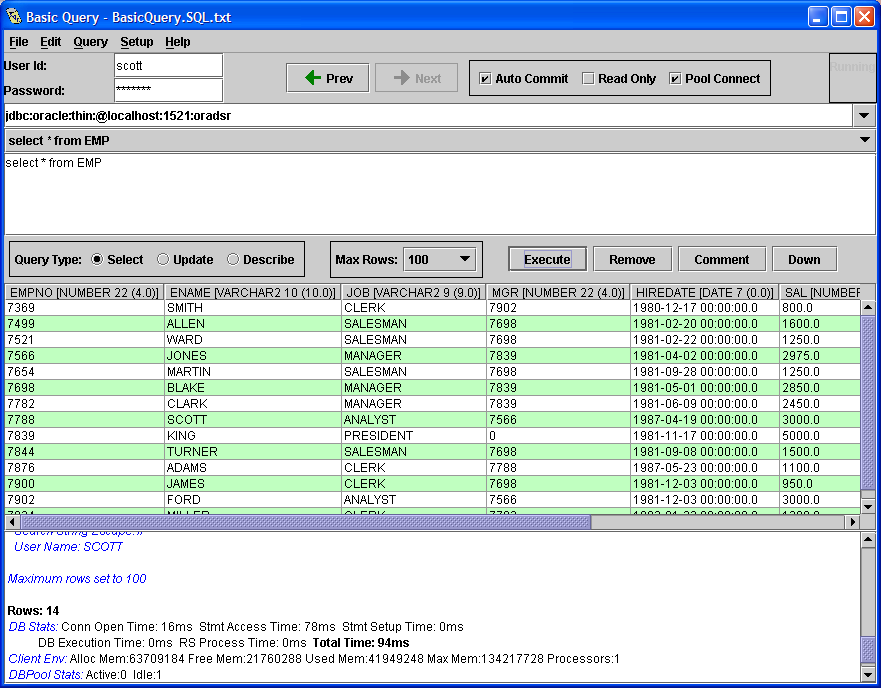Click the Rows: 14 text in log
The image size is (881, 688).
click(33, 610)
